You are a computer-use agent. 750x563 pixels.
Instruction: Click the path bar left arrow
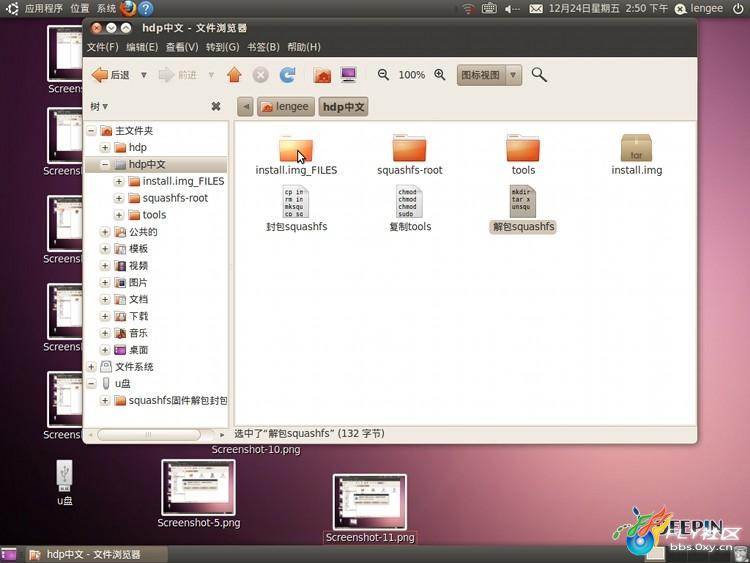tap(245, 107)
